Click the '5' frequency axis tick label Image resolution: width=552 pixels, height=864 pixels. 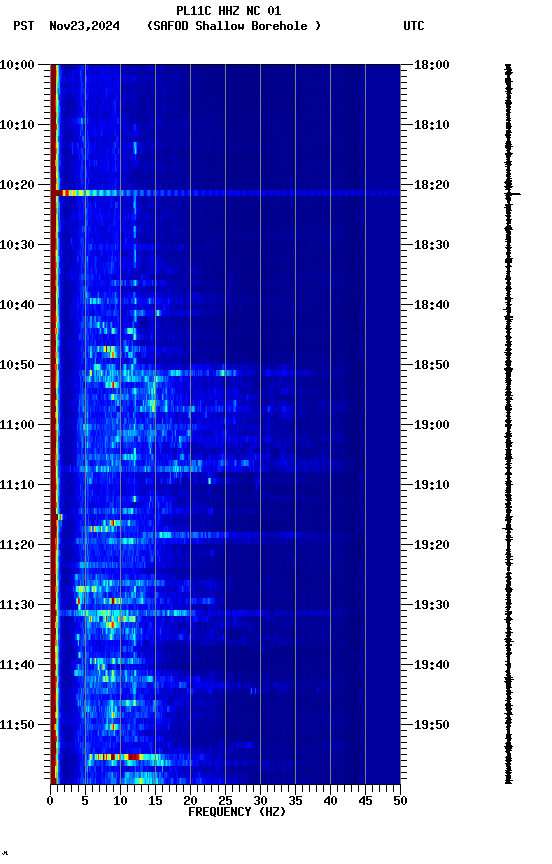(85, 801)
